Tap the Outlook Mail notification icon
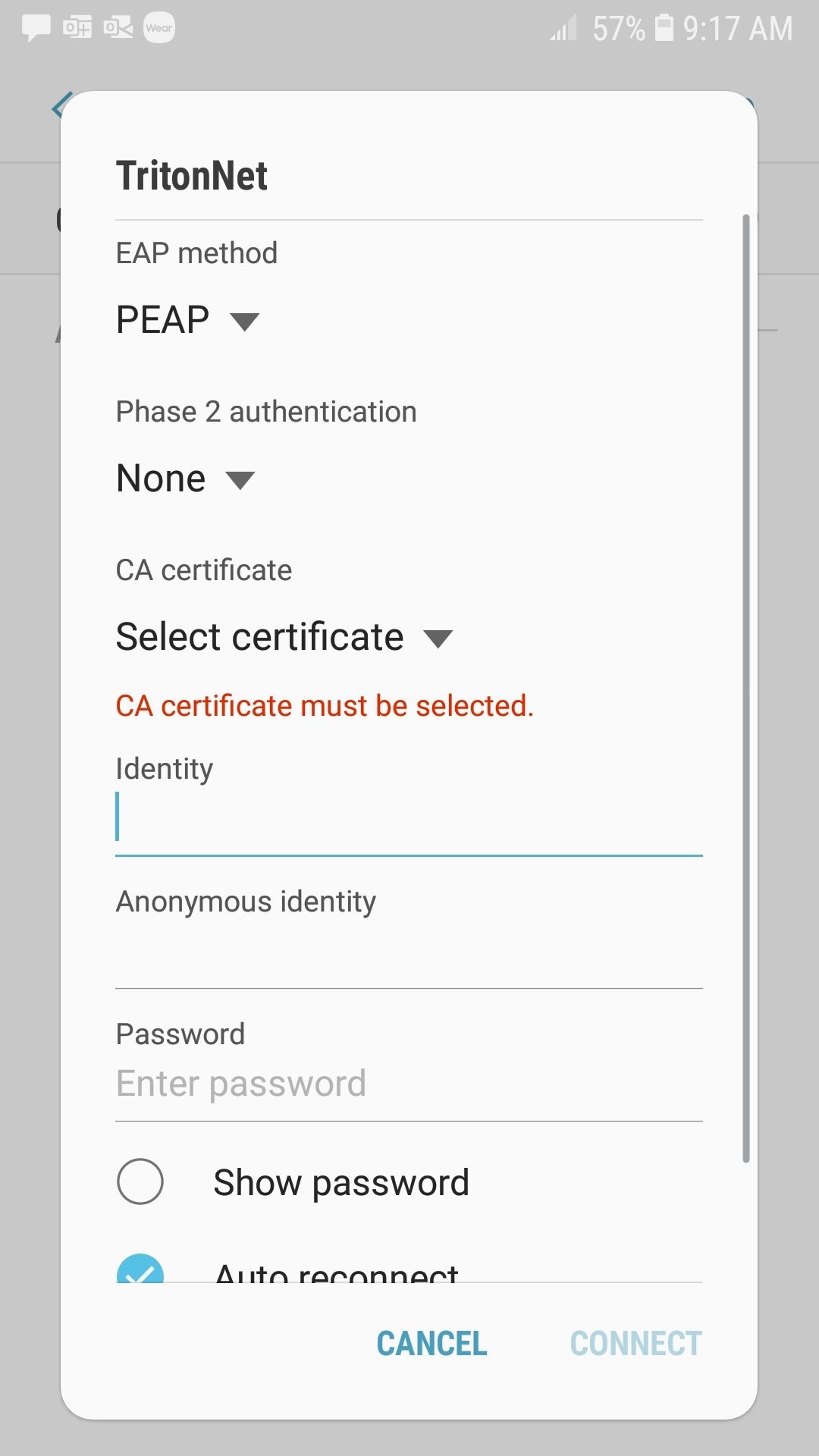This screenshot has height=1456, width=819. click(x=119, y=27)
